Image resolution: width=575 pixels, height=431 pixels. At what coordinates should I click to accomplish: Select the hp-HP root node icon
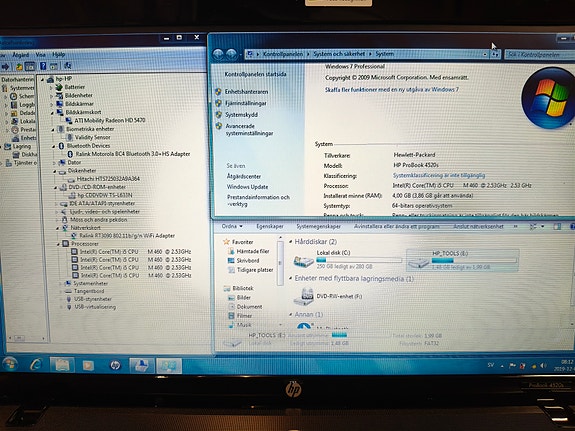pos(50,79)
